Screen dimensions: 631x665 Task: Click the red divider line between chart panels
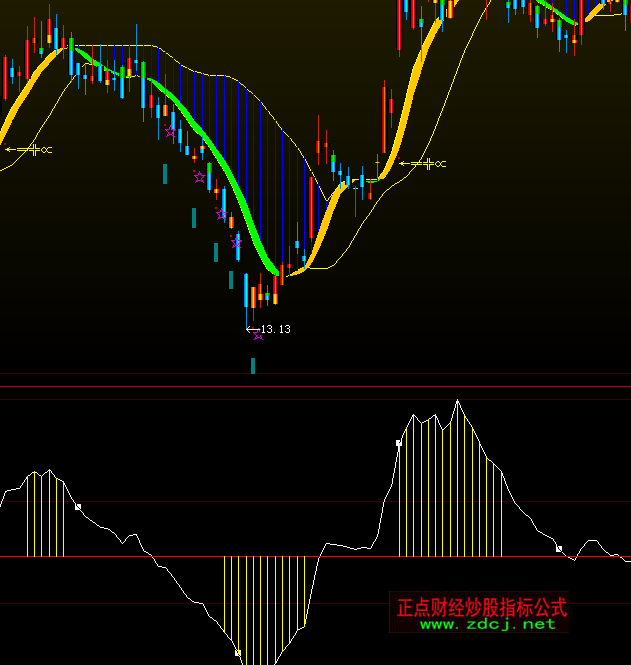pyautogui.click(x=315, y=386)
